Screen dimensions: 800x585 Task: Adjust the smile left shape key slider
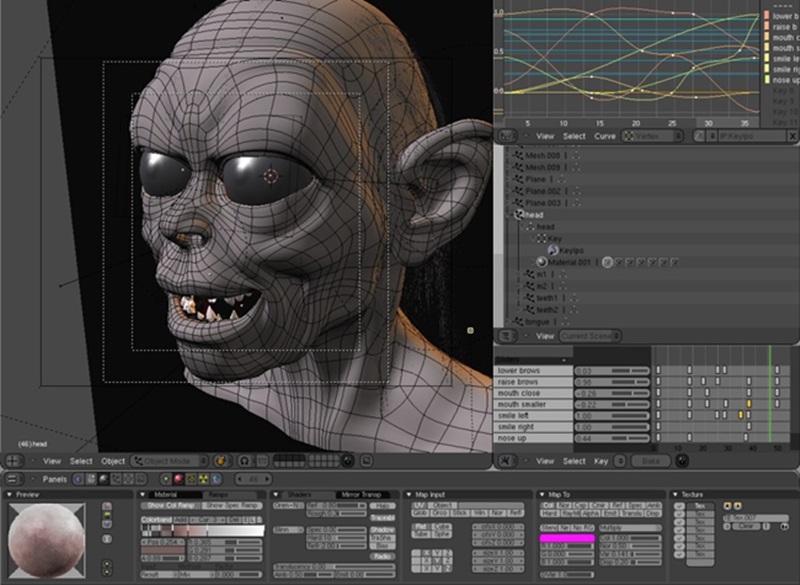tap(612, 416)
